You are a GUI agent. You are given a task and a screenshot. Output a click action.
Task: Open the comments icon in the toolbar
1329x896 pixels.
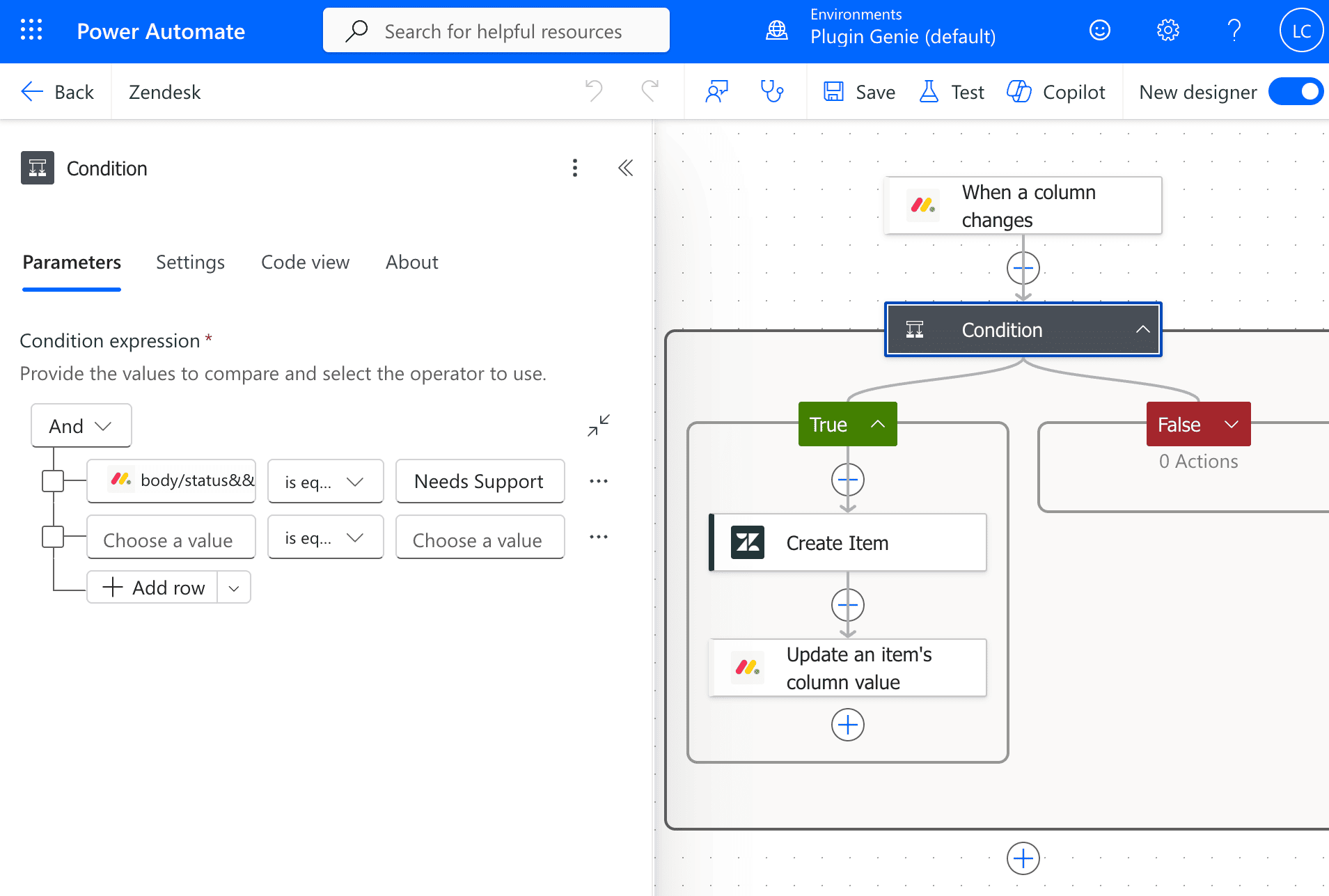[717, 91]
